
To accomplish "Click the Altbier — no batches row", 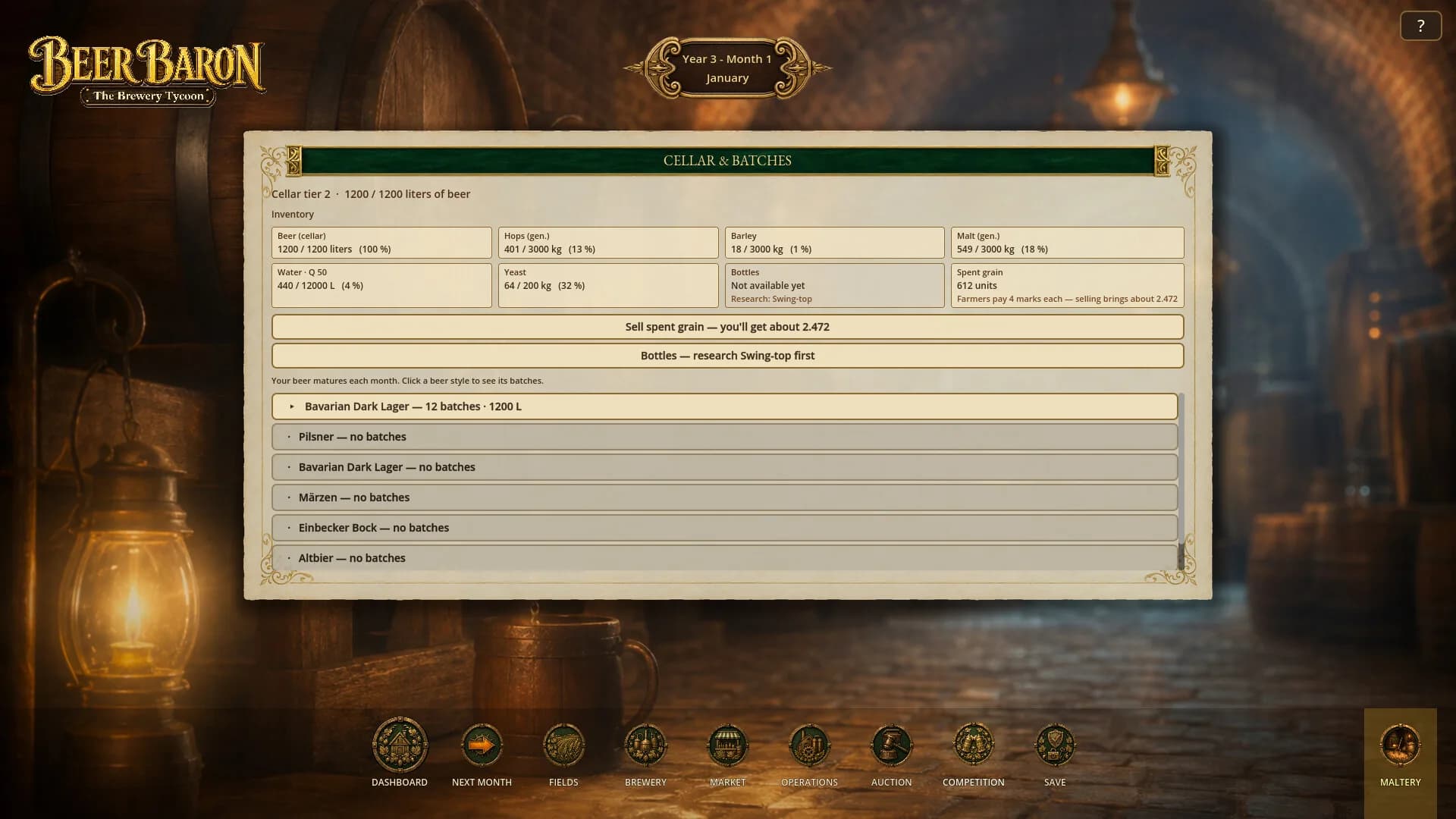I will (x=724, y=557).
